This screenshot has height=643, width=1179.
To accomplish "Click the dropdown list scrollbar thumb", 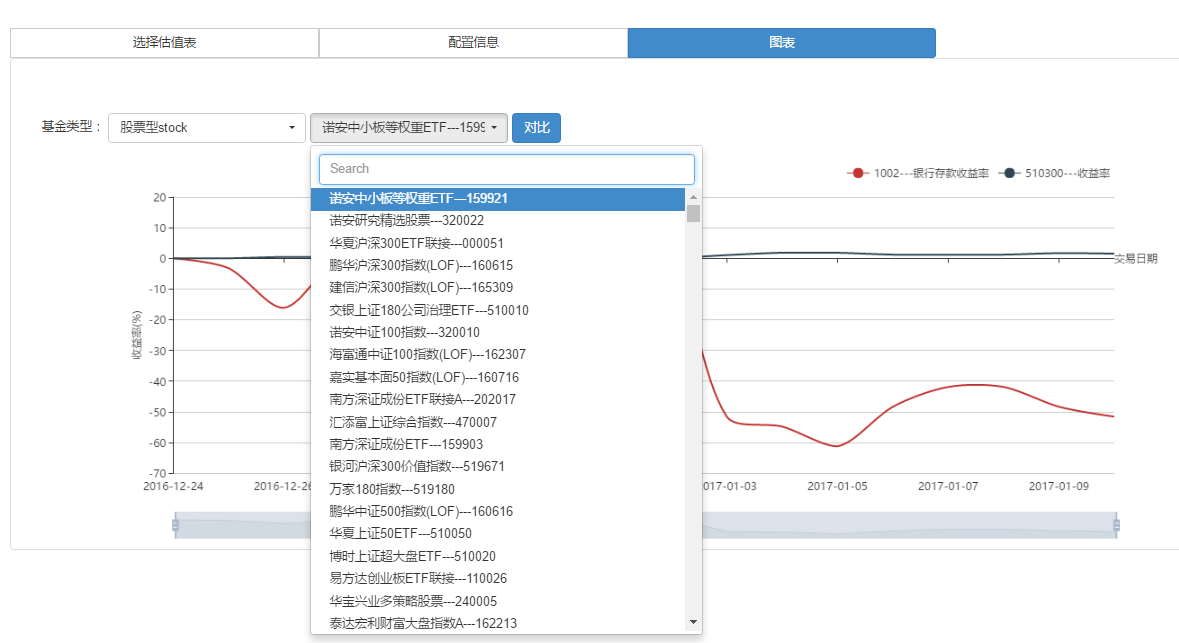I will click(693, 214).
